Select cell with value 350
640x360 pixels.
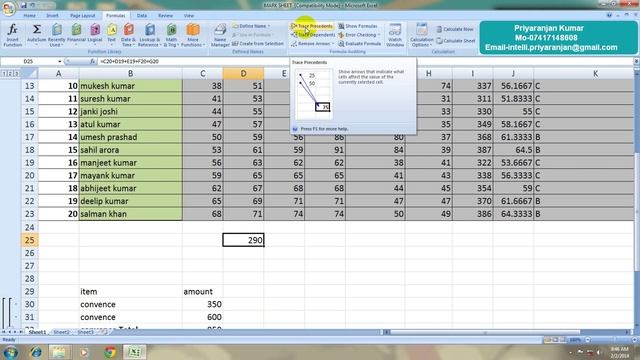pos(202,304)
